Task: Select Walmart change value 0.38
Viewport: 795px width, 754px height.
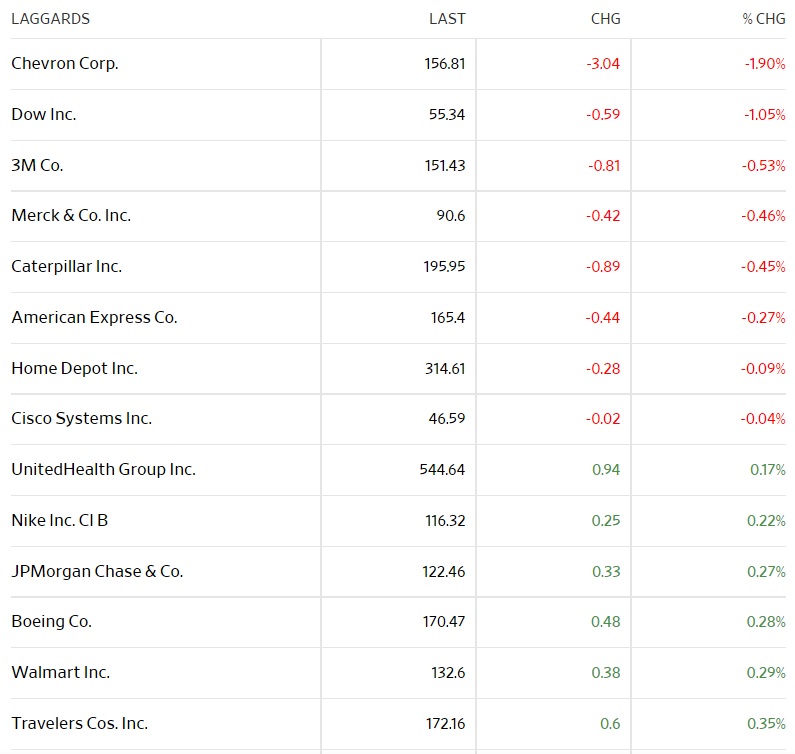Action: (606, 673)
